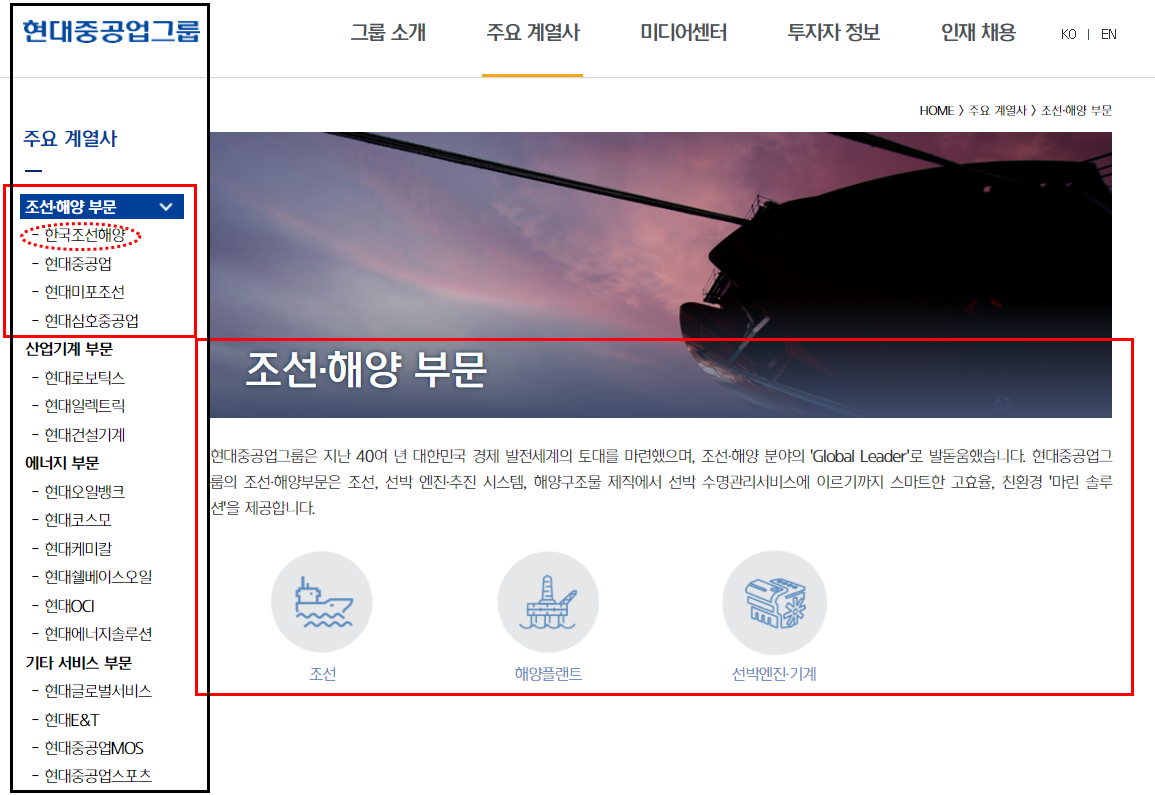1155x795 pixels.
Task: Select 현대삼호중공업 in sidebar
Action: [x=91, y=321]
